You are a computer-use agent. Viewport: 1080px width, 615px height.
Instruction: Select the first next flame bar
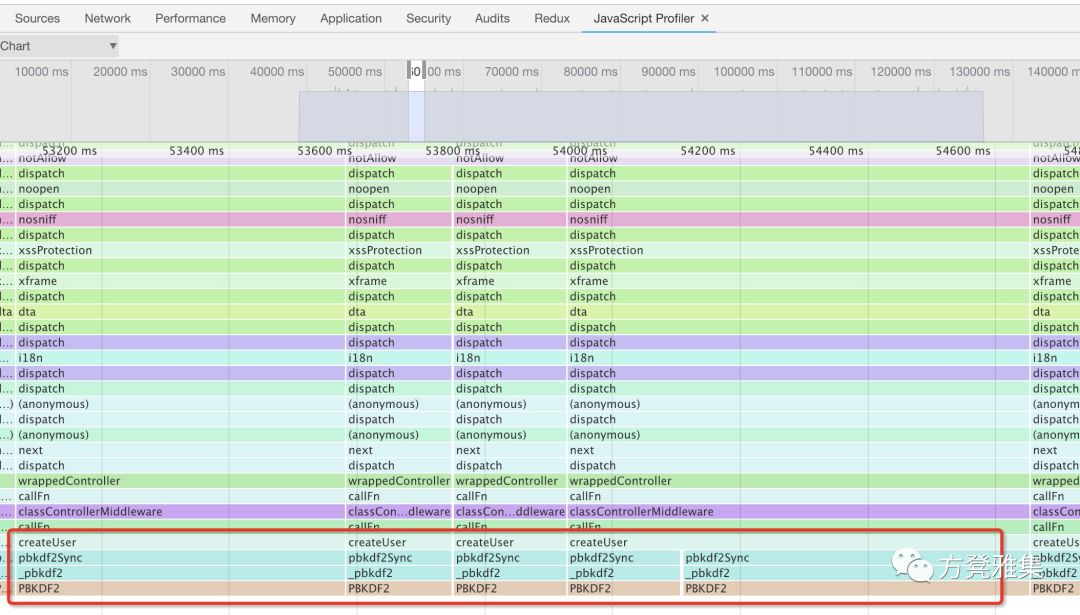[x=179, y=450]
